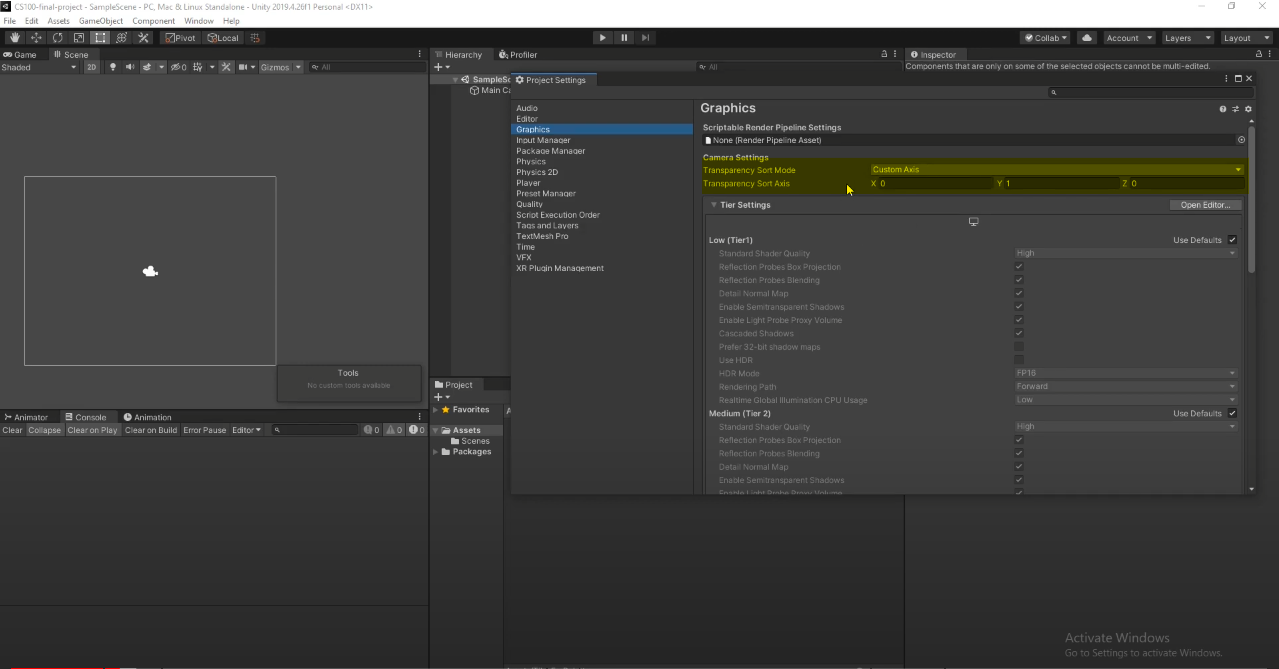This screenshot has width=1279, height=669.
Task: Toggle Tier1 Prefer 32-bit shadow maps checkbox
Action: [1019, 347]
